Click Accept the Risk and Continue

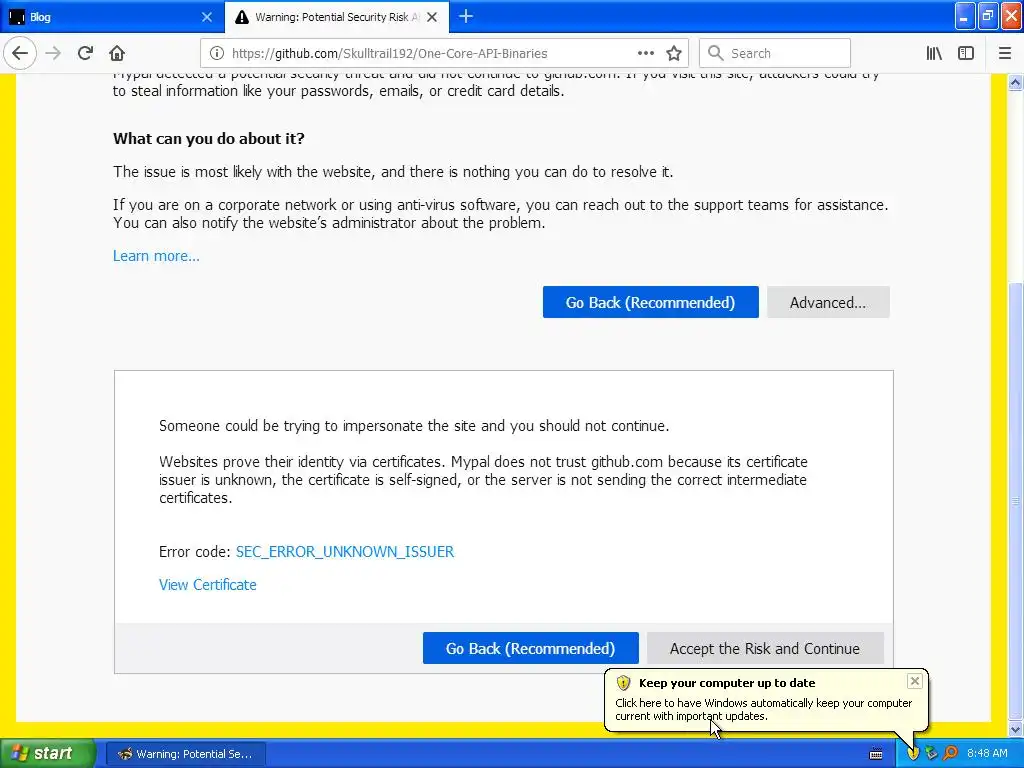[x=765, y=648]
